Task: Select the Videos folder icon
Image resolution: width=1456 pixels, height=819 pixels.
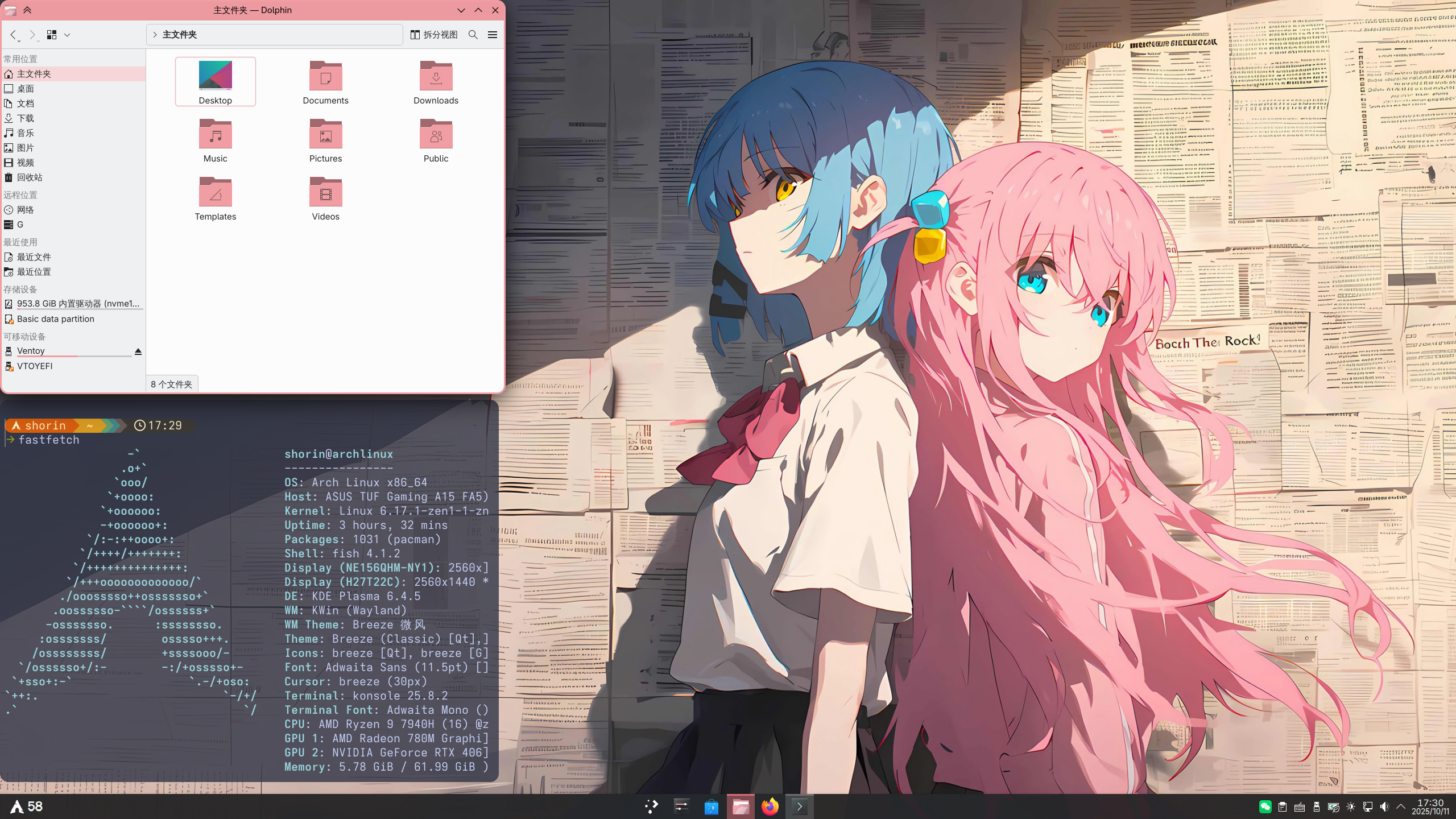Action: (x=326, y=198)
